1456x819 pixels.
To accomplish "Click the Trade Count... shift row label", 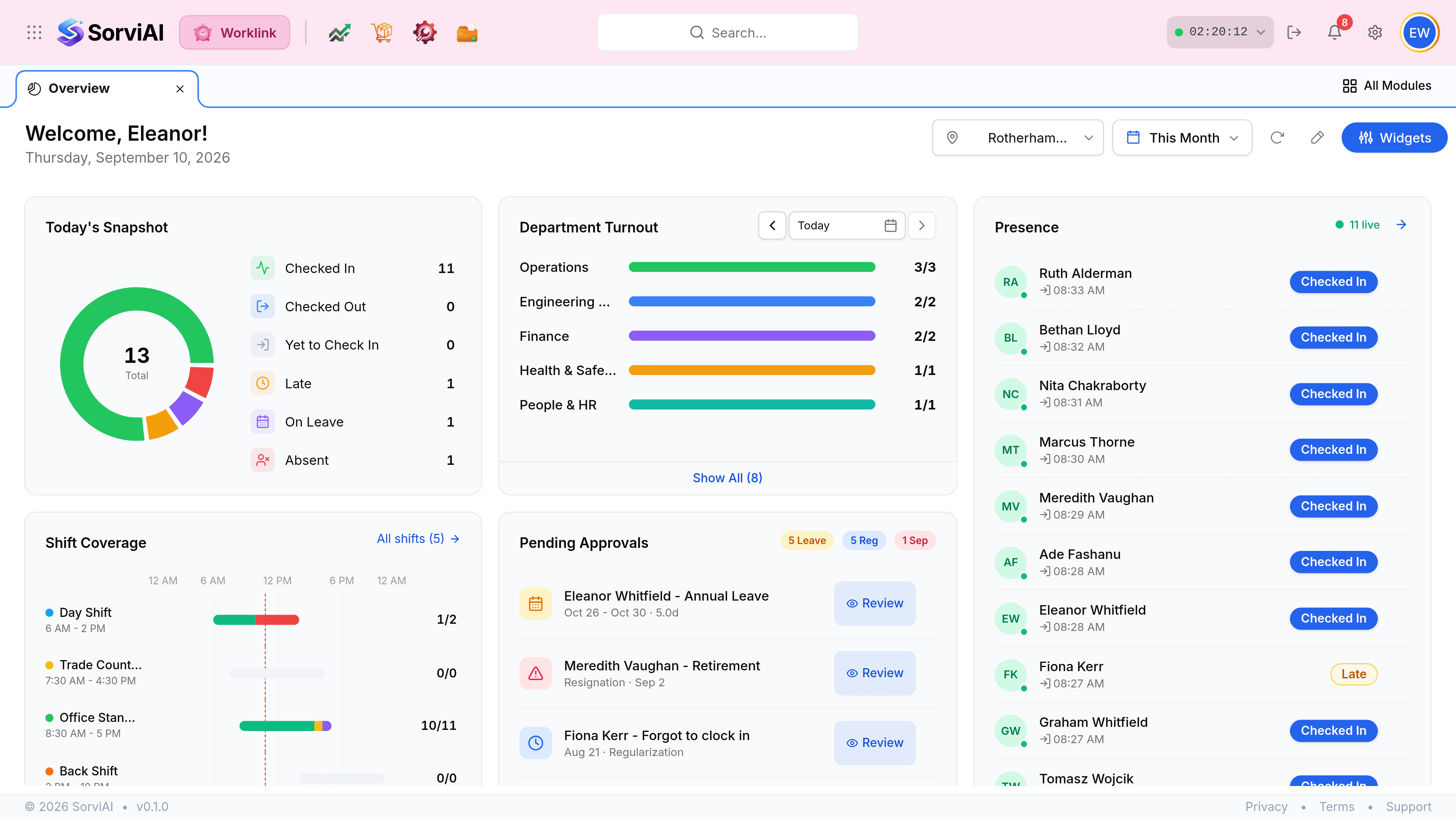I will pos(100,665).
